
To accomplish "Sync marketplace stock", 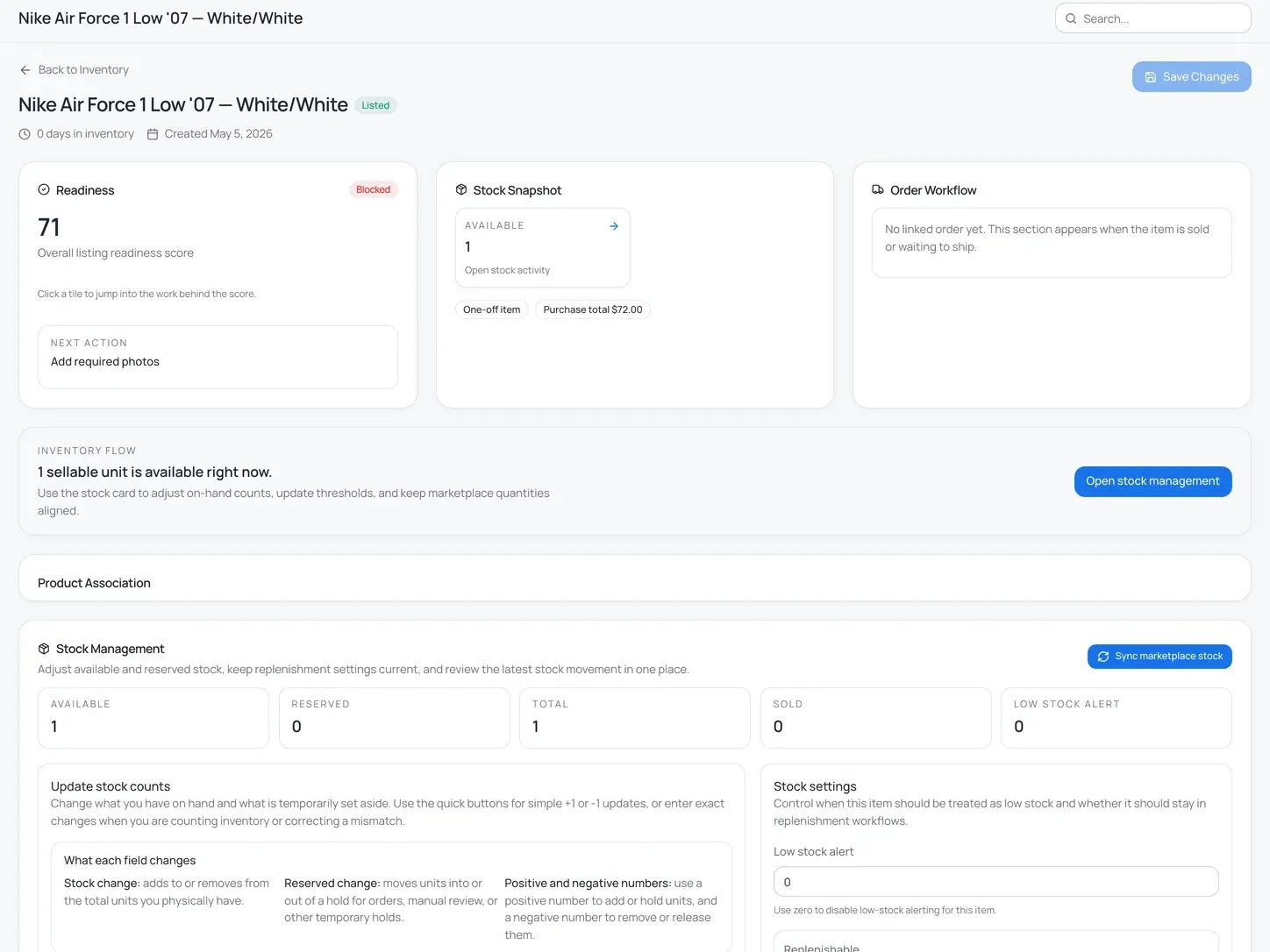I will [1159, 657].
